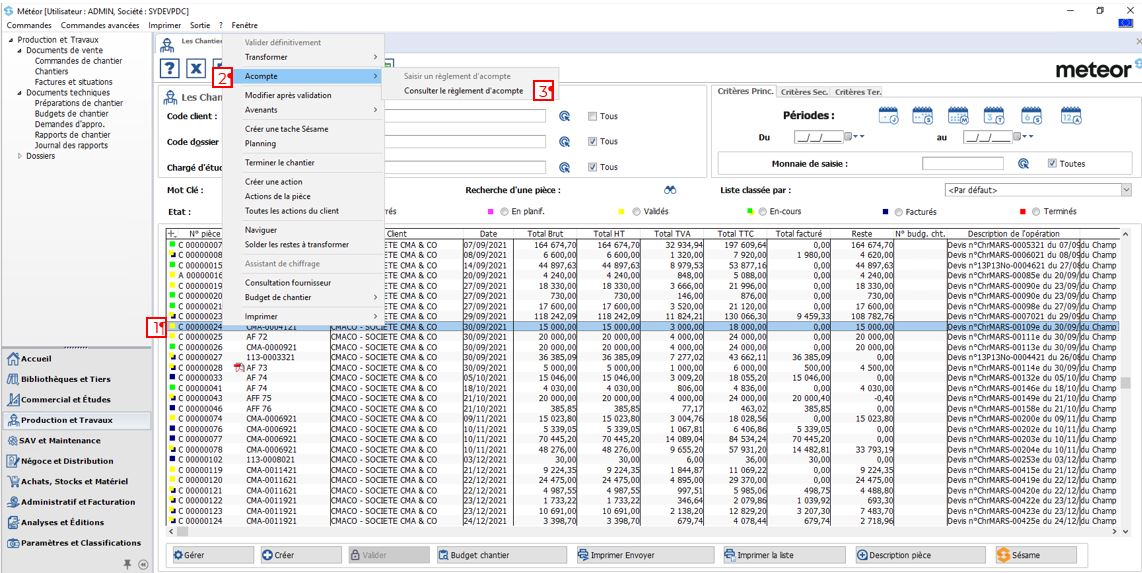1142x573 pixels.
Task: Collapse the Documents de vente tree node
Action: 20,50
